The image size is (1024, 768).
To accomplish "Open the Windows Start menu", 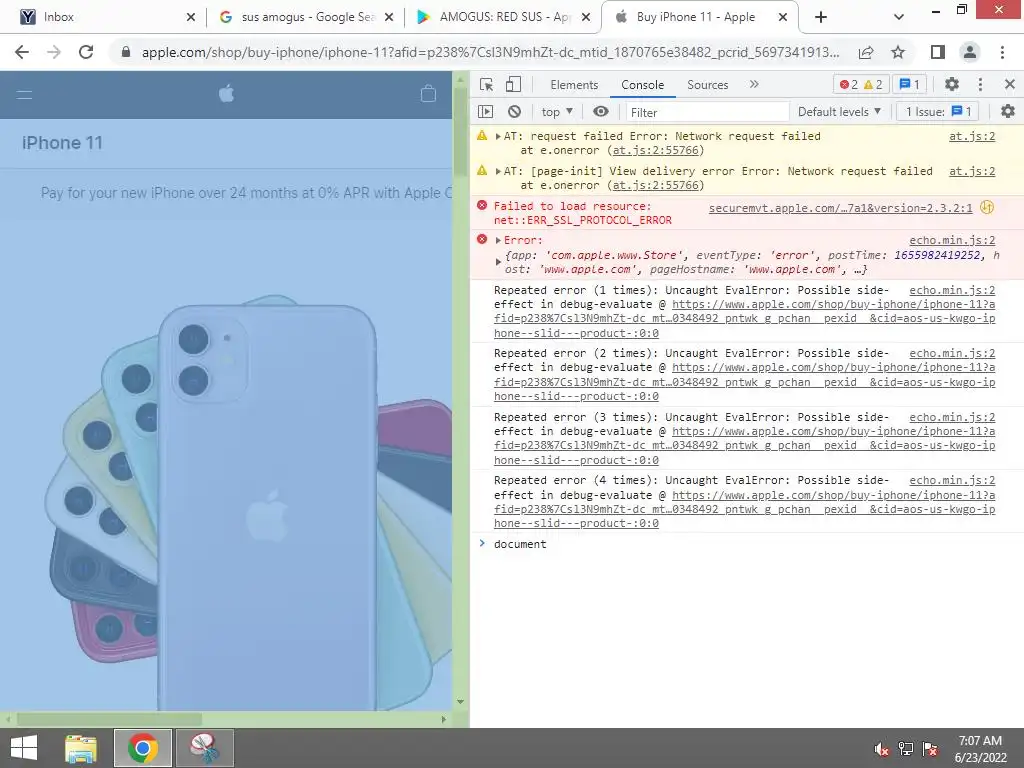I will click(24, 748).
